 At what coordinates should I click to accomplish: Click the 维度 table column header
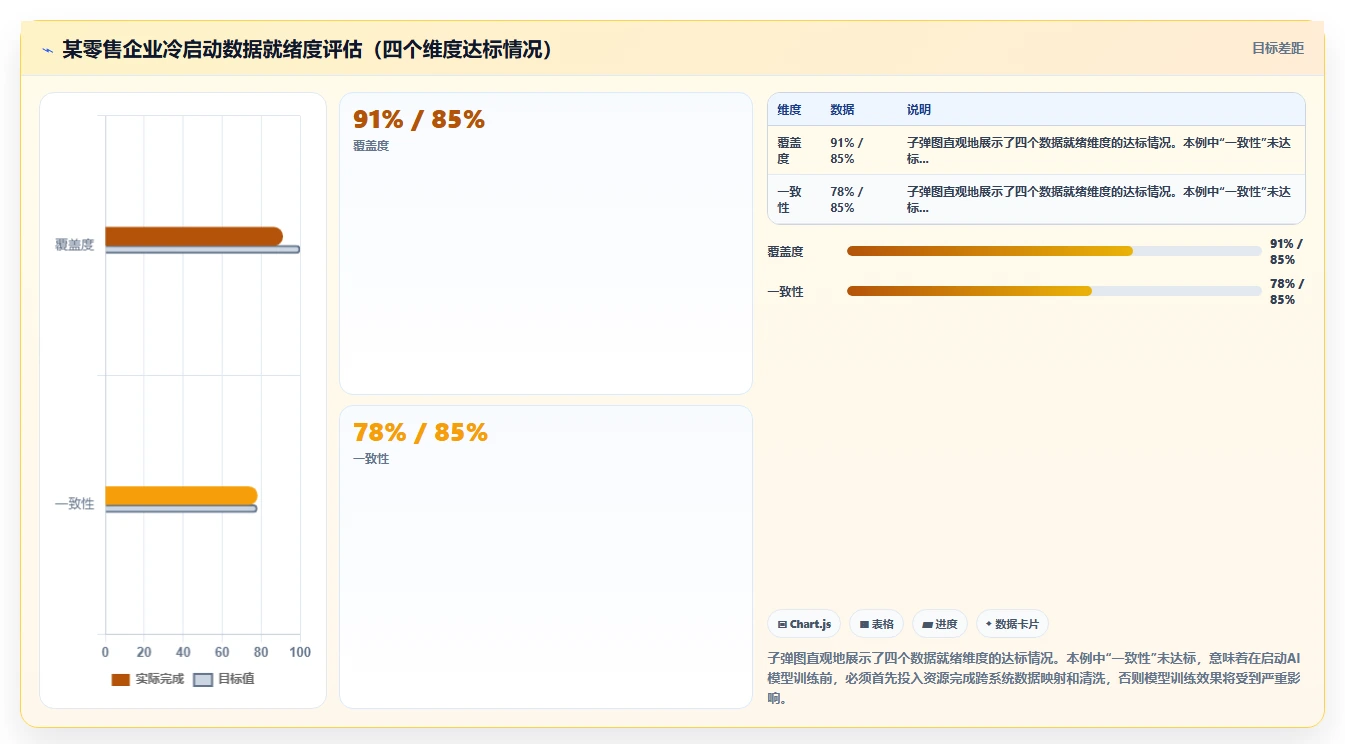pos(789,110)
